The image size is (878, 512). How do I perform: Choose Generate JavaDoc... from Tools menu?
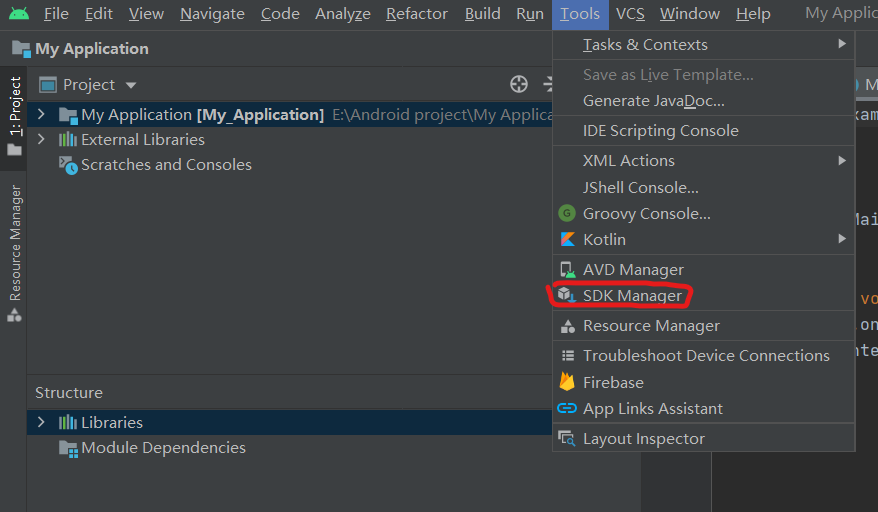(704, 101)
